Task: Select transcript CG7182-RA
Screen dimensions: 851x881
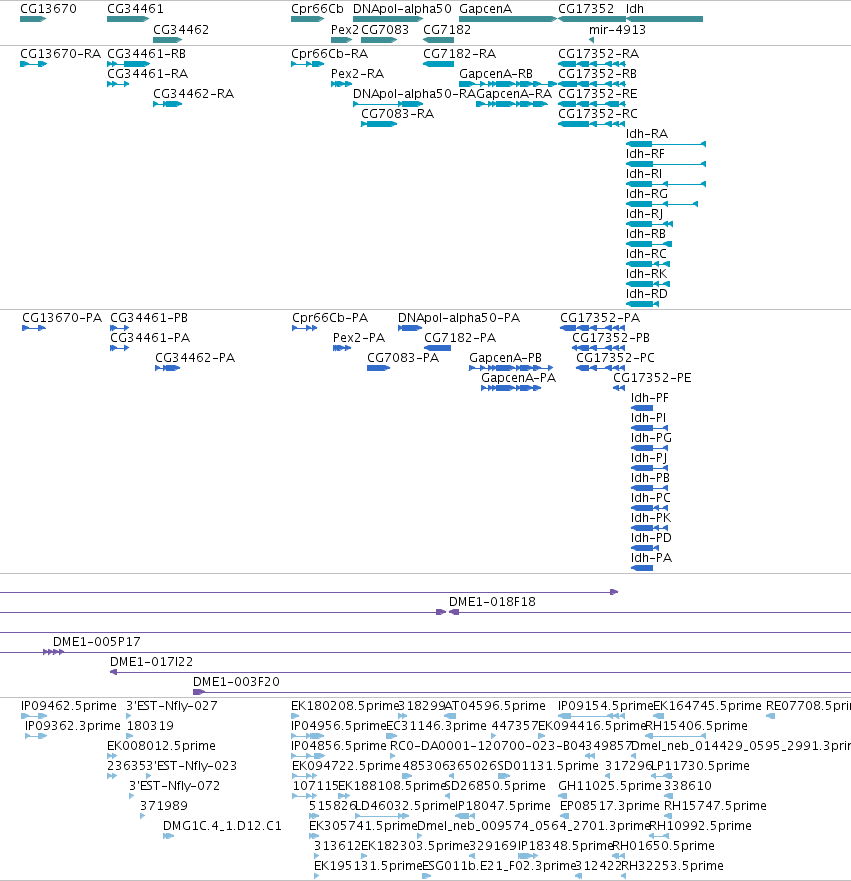Action: click(x=438, y=64)
